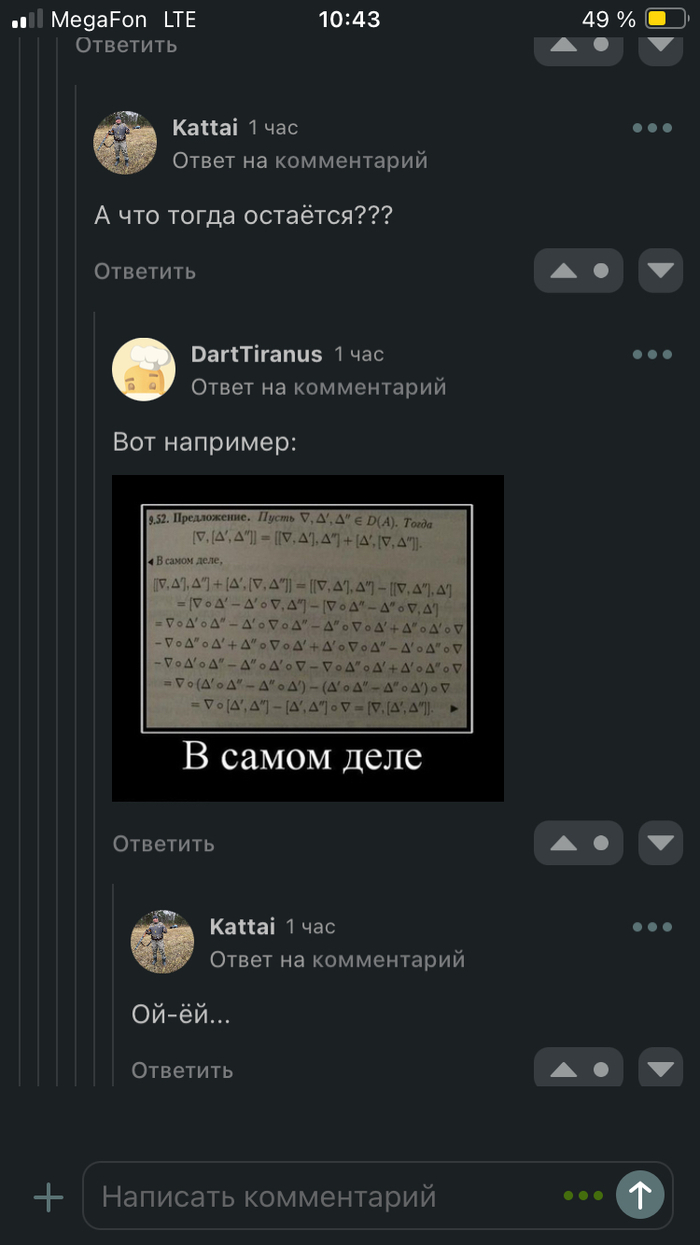Open the DartTiranus username profile link
The height and width of the screenshot is (1245, 700).
click(257, 354)
